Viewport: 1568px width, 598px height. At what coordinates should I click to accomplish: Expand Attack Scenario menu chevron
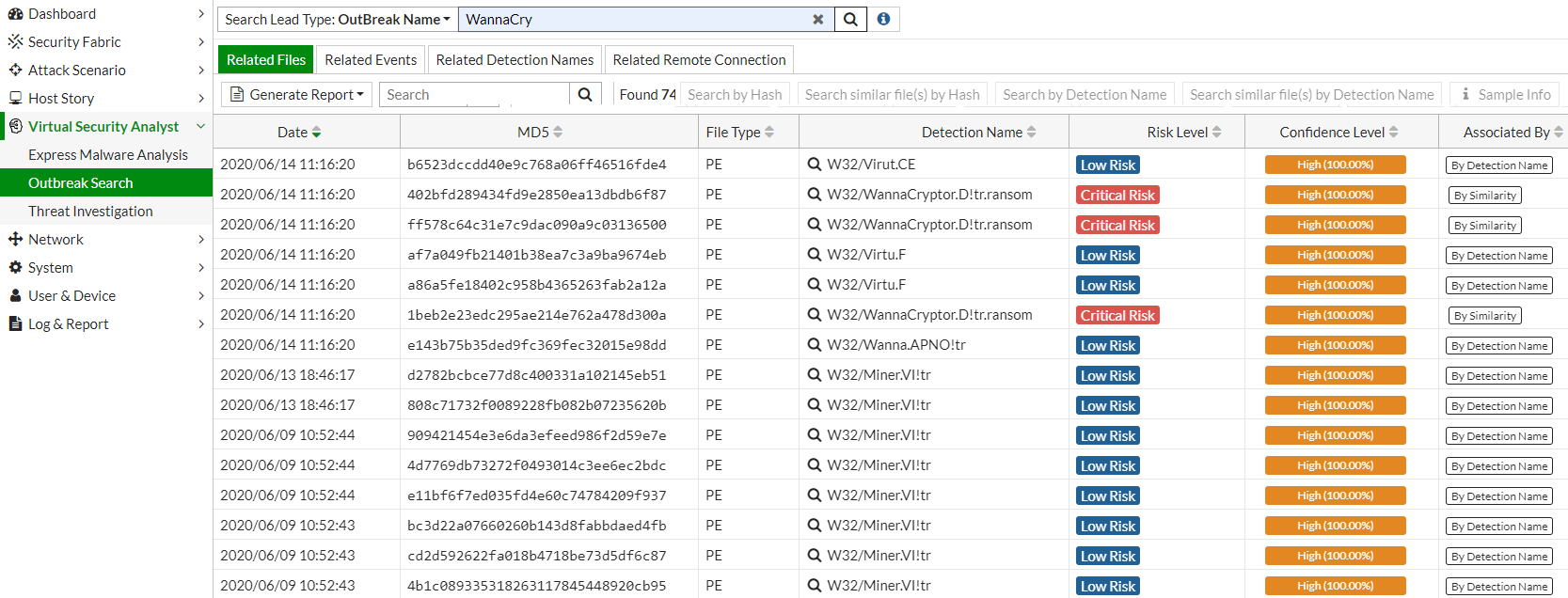tap(201, 71)
